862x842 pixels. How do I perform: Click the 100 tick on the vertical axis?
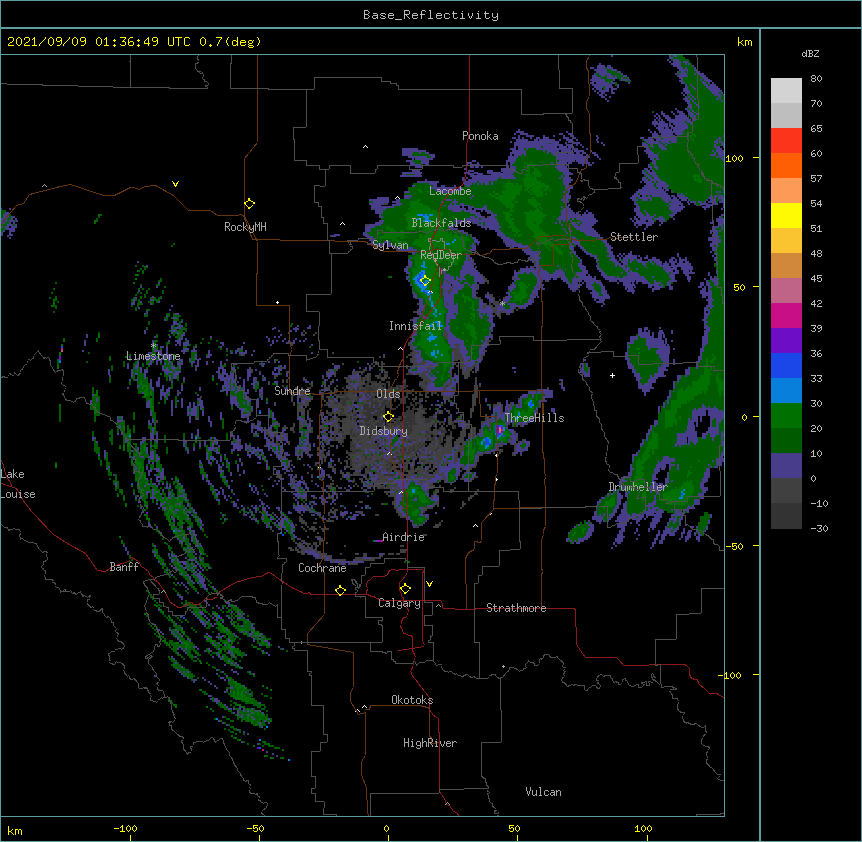click(x=734, y=158)
